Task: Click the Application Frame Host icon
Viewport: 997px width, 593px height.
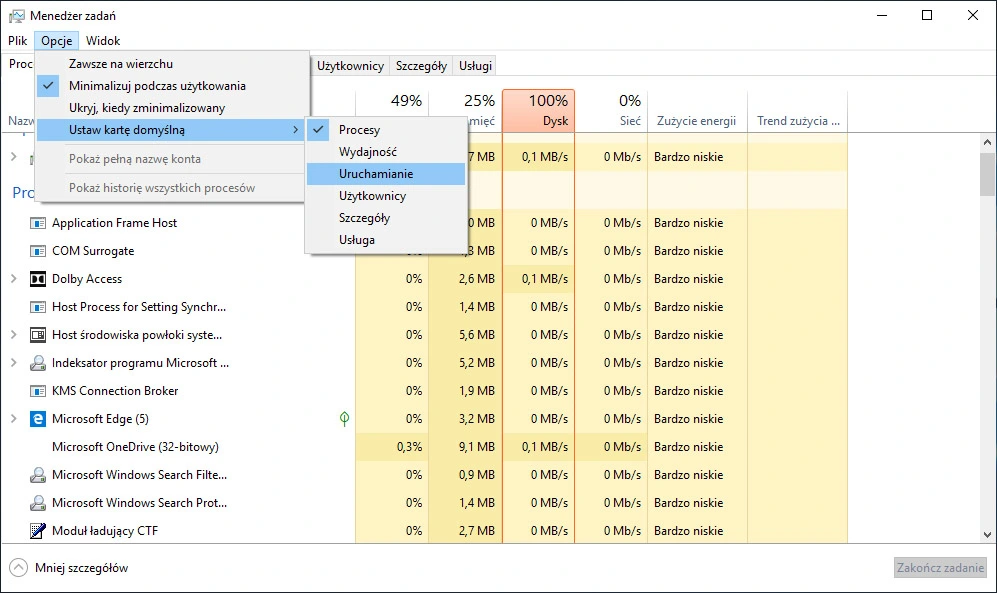Action: (38, 223)
